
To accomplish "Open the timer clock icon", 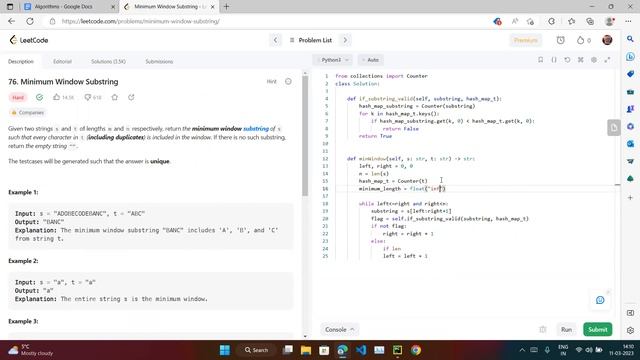I will tap(560, 40).
